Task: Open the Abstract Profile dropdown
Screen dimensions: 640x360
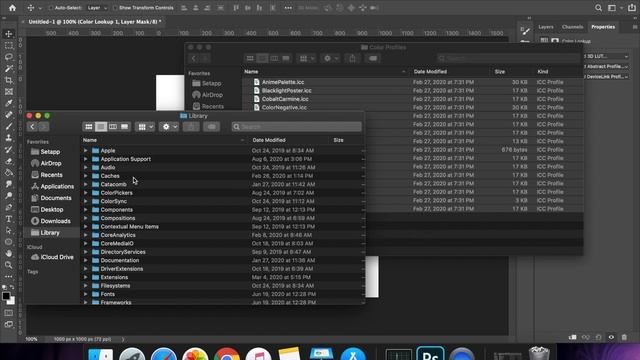Action: coord(606,66)
